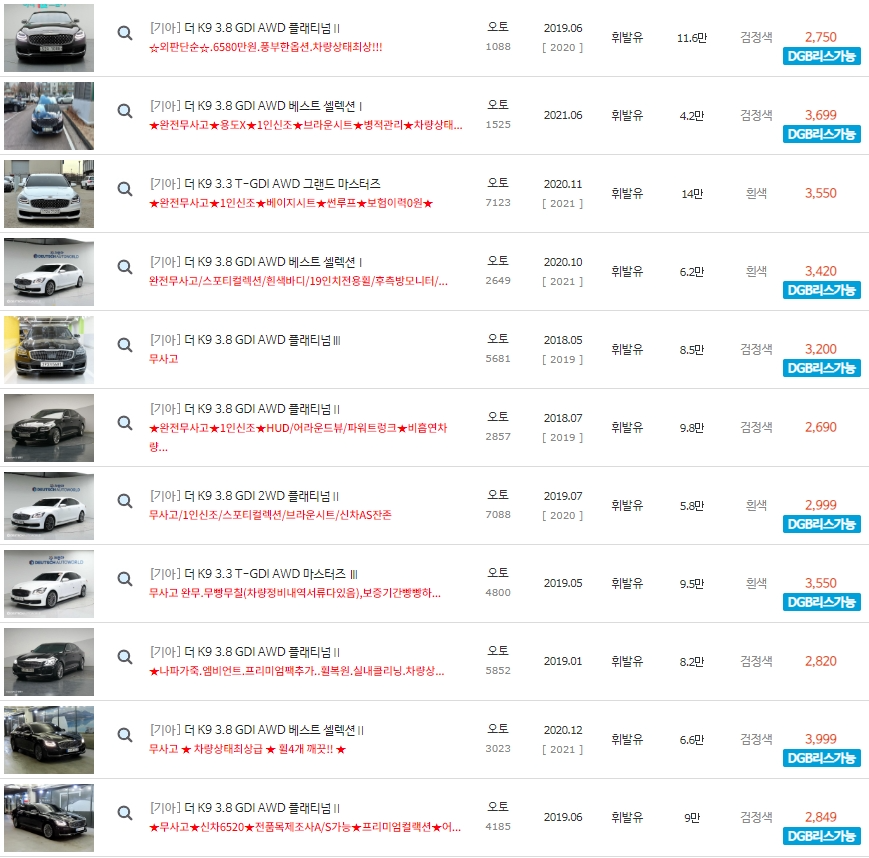Select thumbnail image of the 3,200 black 플래티넘 III
The width and height of the screenshot is (869, 858).
pyautogui.click(x=49, y=349)
